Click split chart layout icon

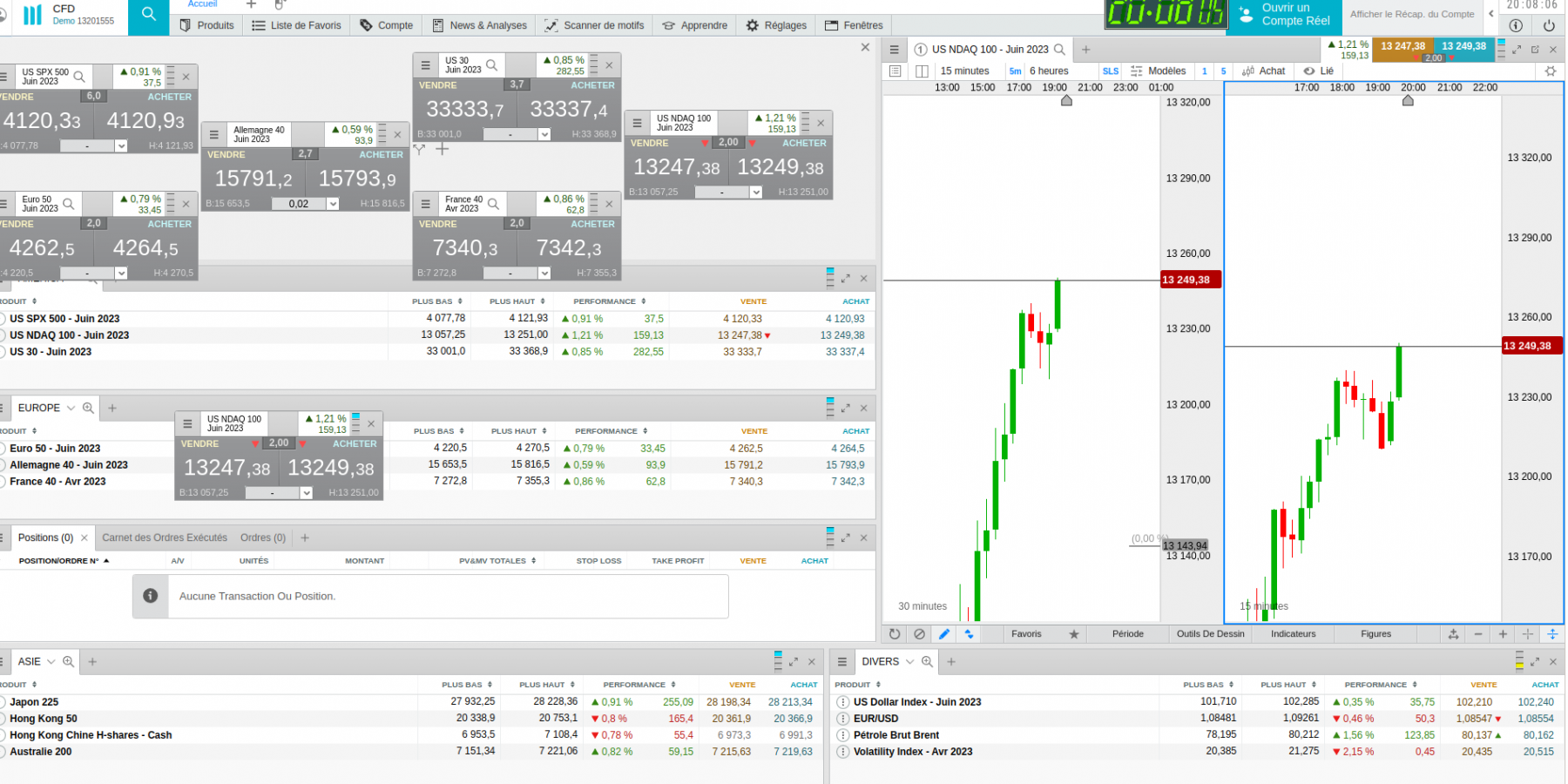click(x=922, y=71)
